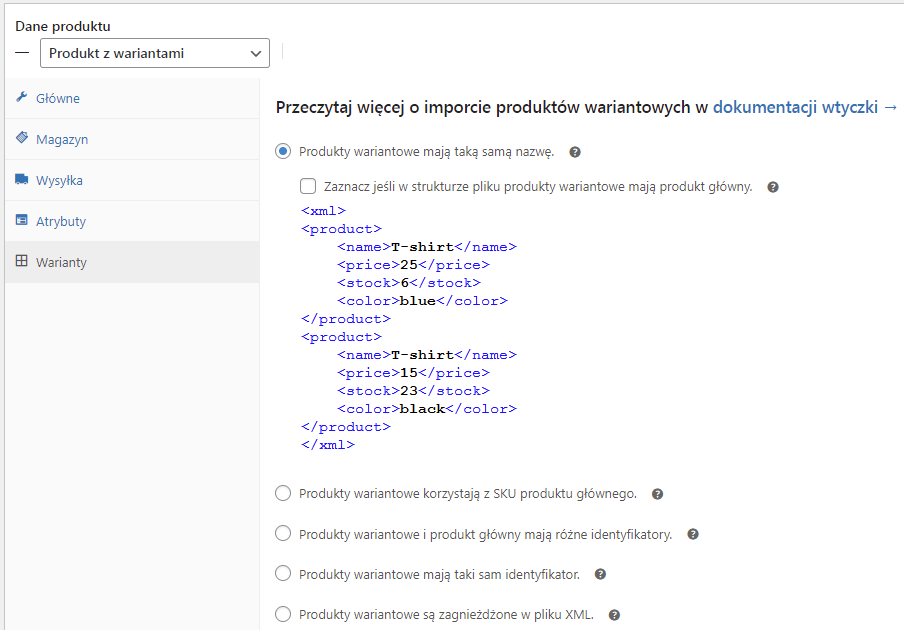Check the box for produkt główny in file structure
This screenshot has width=904, height=630.
[308, 186]
